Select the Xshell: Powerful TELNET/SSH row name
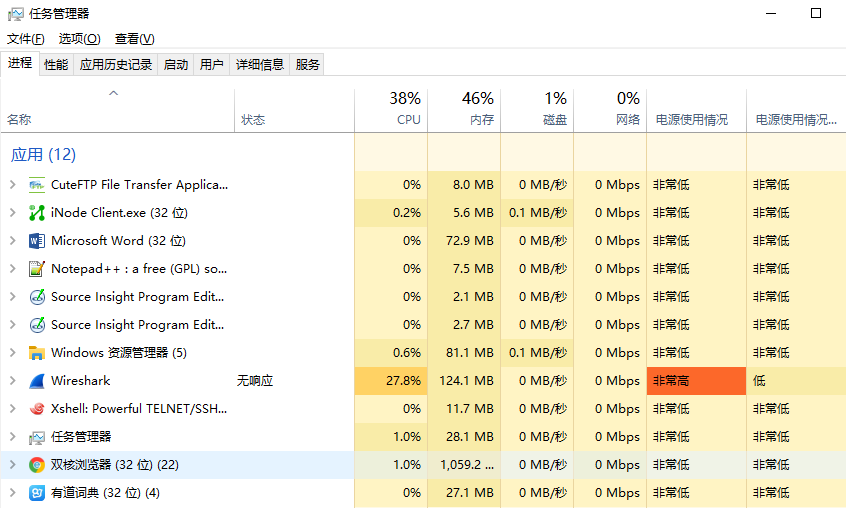The width and height of the screenshot is (846, 508). (x=139, y=409)
